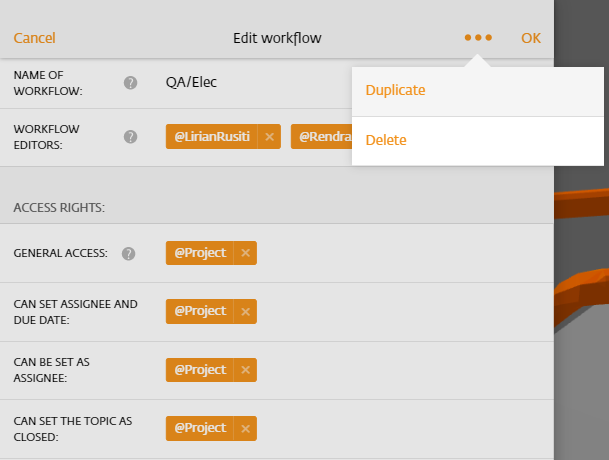Click the WORKFLOW EDITORS label
The width and height of the screenshot is (609, 460).
[x=47, y=137]
